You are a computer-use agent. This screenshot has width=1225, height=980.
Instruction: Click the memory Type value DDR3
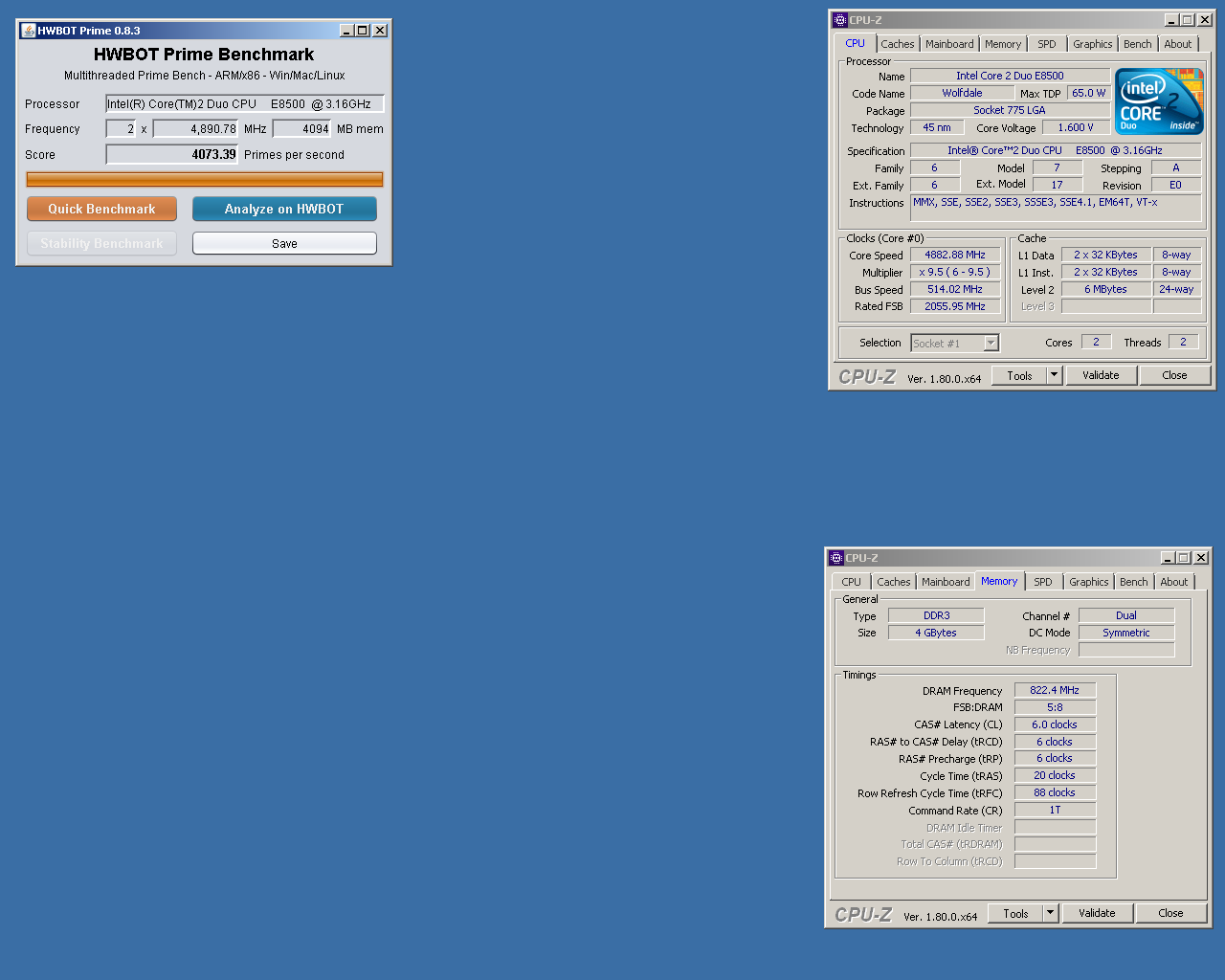coord(936,615)
